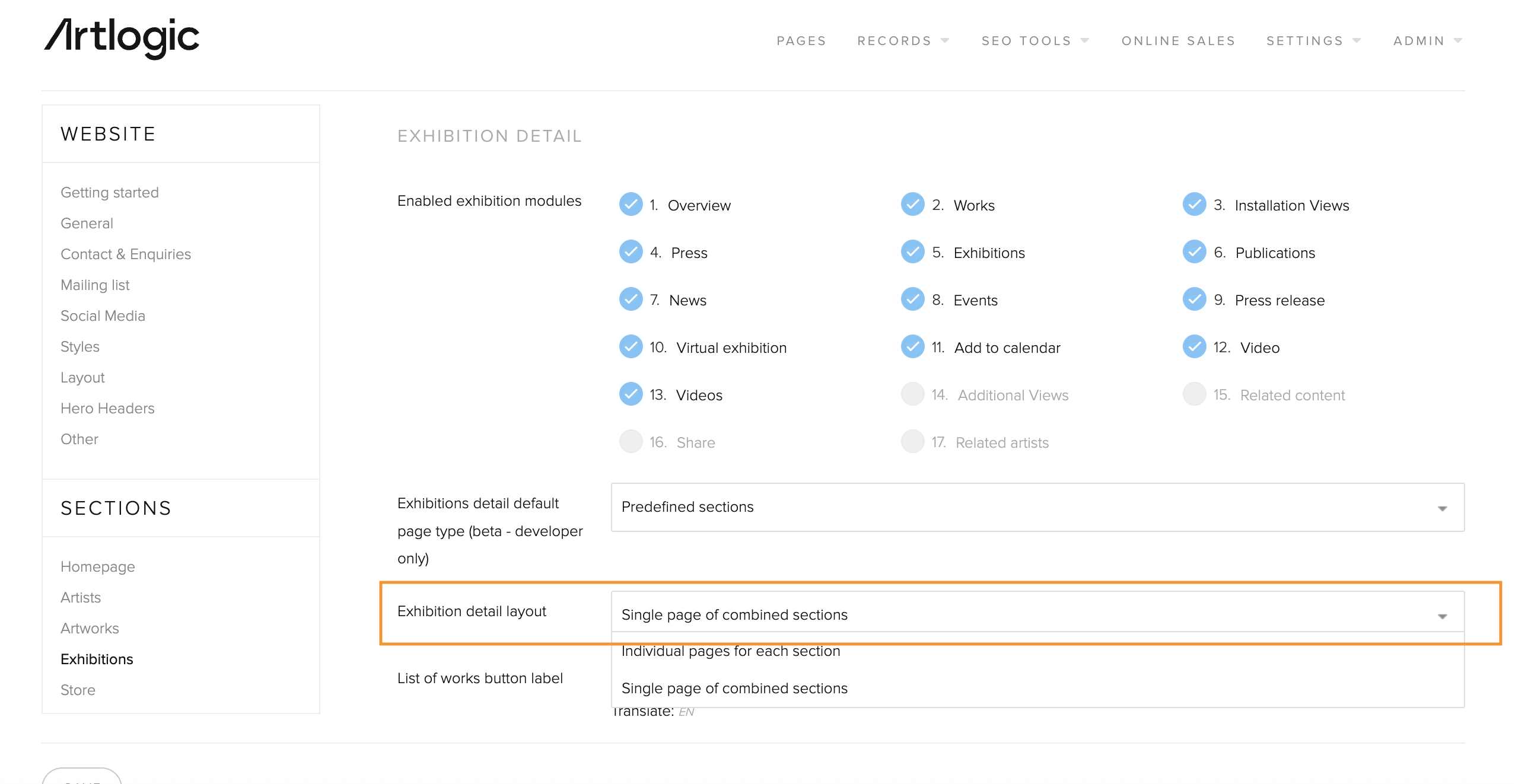Disable the Installation Views module
Image resolution: width=1528 pixels, height=784 pixels.
pos(1194,205)
